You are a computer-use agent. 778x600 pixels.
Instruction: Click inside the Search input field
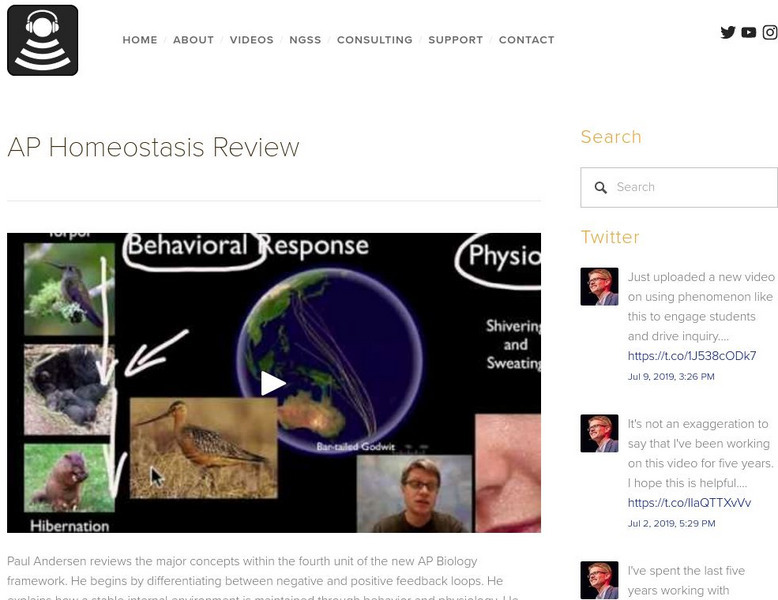click(679, 187)
